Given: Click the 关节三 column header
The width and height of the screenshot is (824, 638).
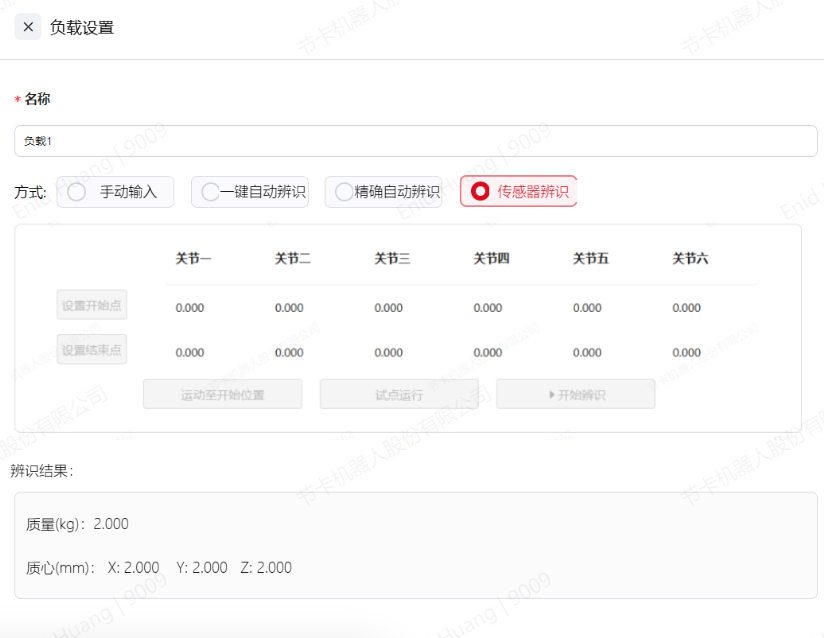Looking at the screenshot, I should (x=392, y=259).
